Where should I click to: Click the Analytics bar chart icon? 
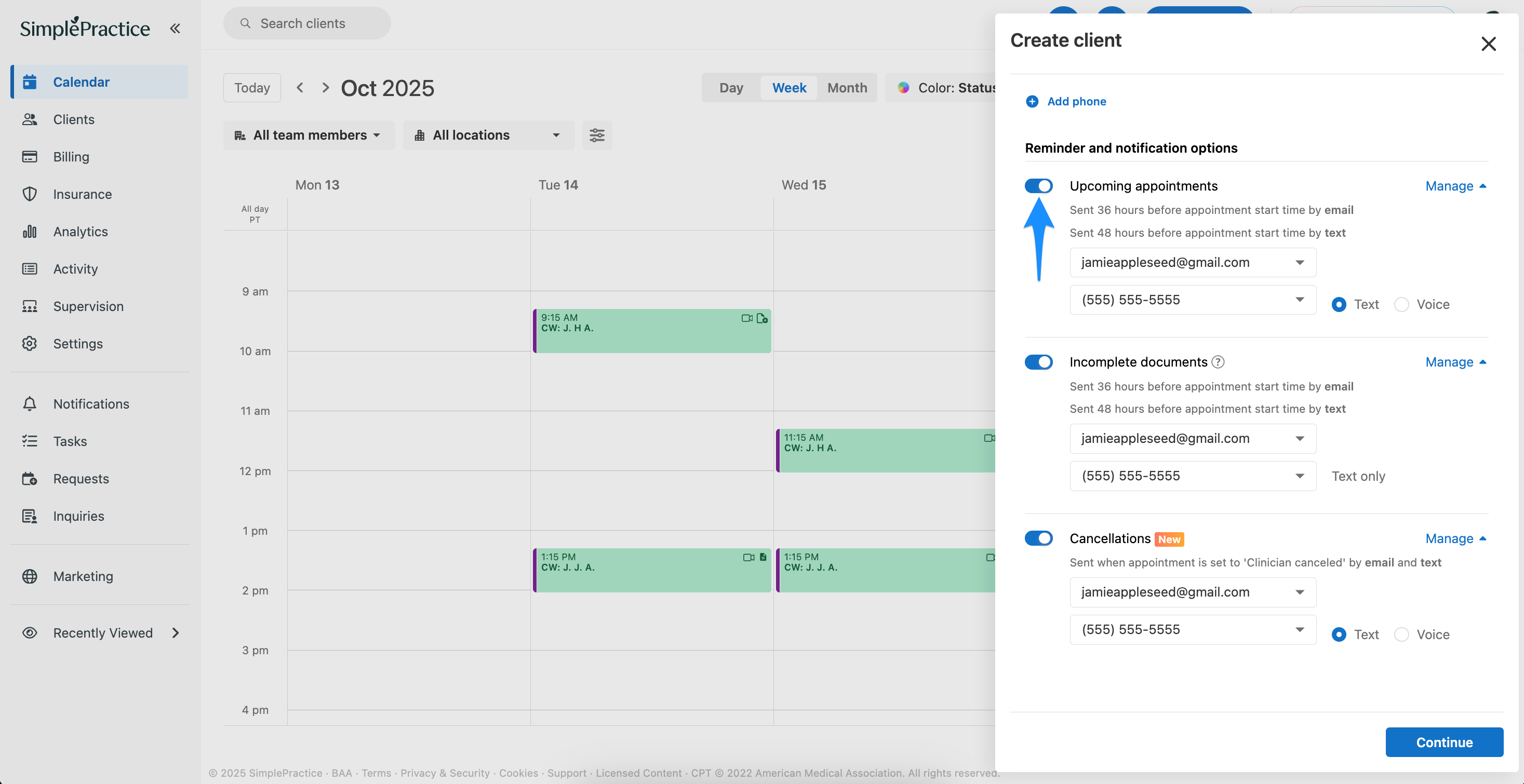[x=30, y=231]
